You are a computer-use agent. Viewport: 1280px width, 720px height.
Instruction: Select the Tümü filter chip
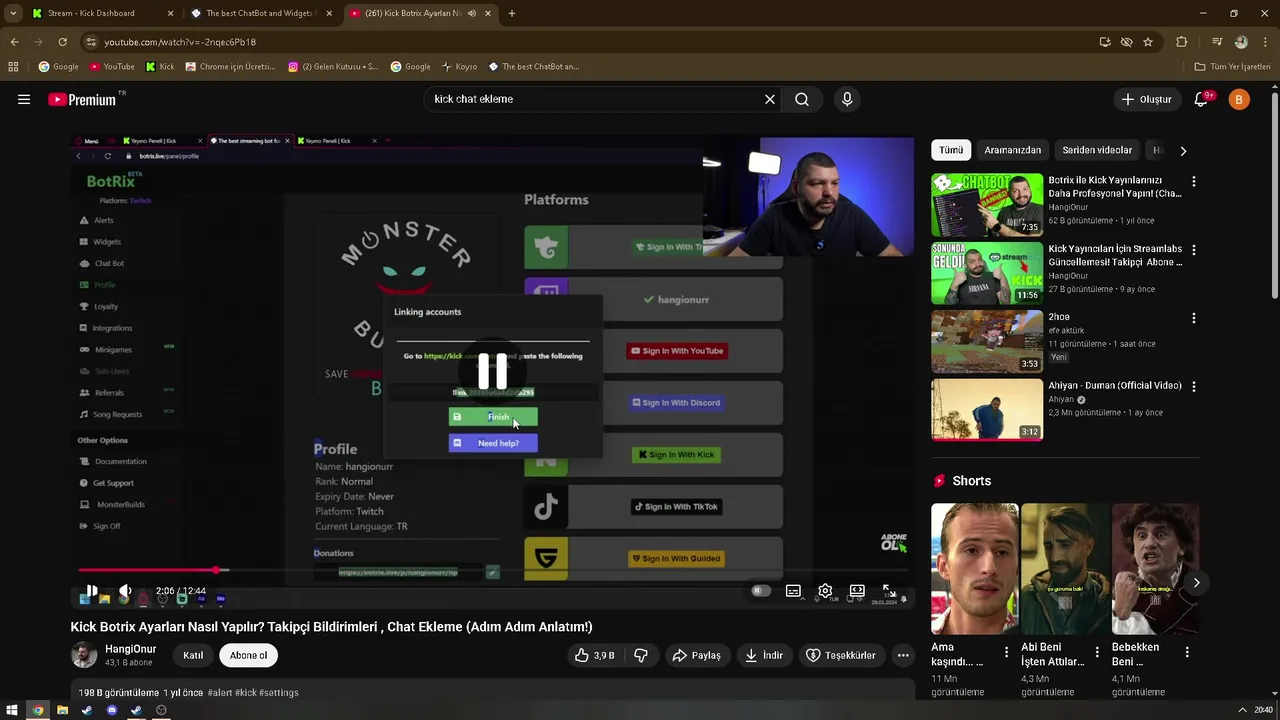click(951, 150)
